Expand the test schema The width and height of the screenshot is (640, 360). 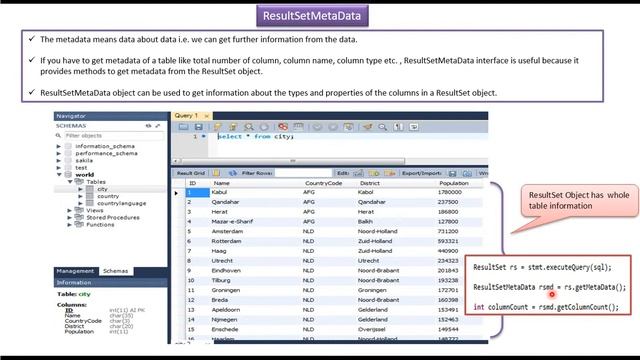58,168
